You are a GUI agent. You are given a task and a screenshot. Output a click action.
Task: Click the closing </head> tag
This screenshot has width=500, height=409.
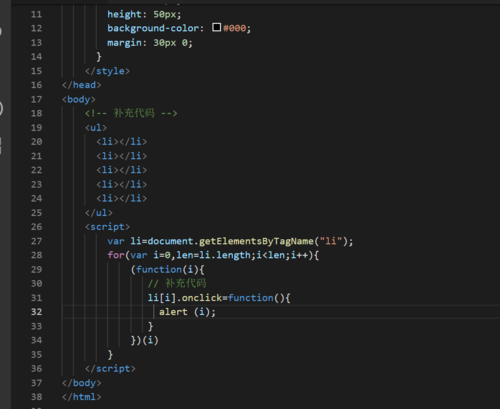(82, 85)
